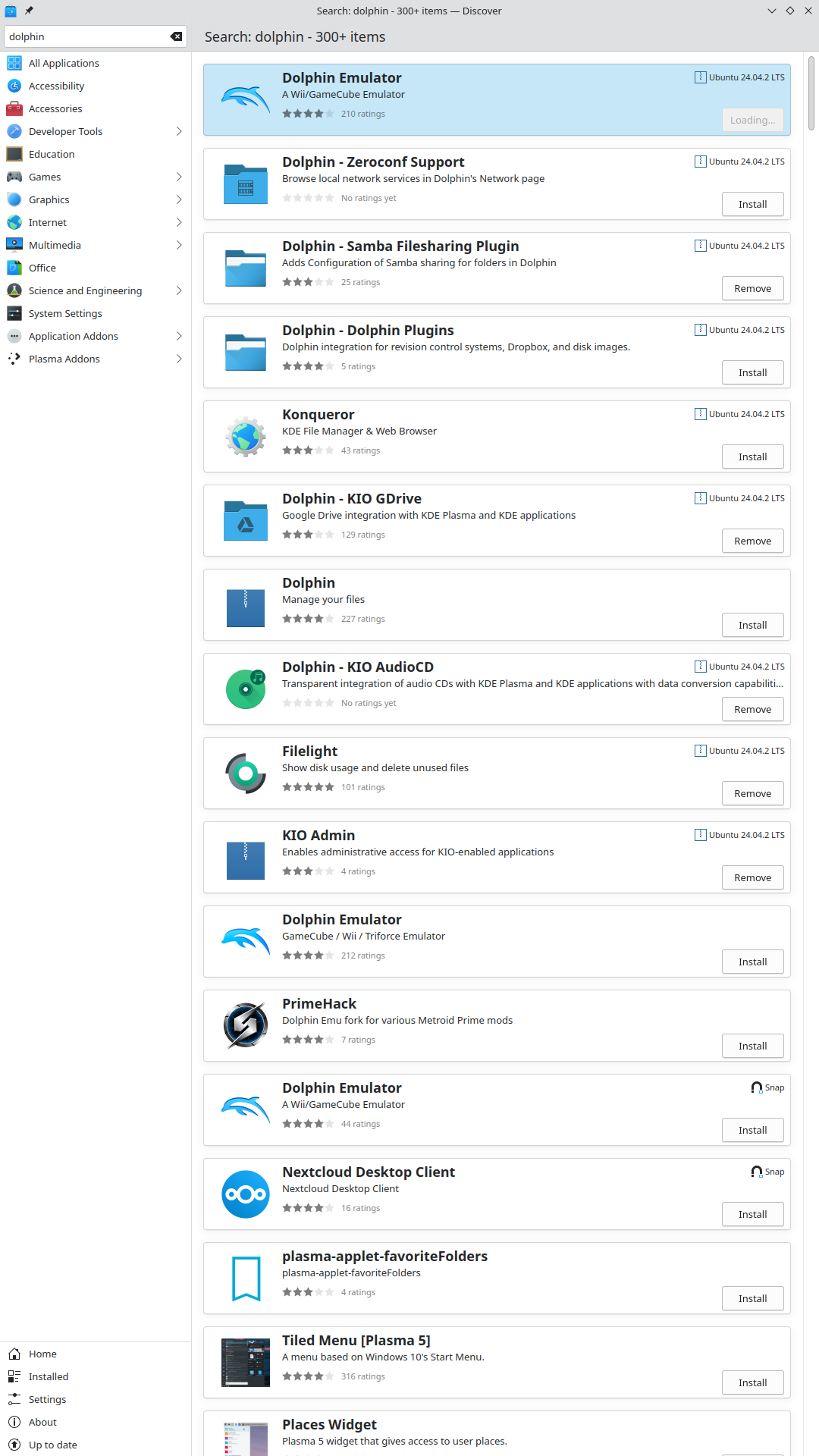Click the Zeroconf Support network folder icon
Image resolution: width=819 pixels, height=1456 pixels.
[246, 184]
